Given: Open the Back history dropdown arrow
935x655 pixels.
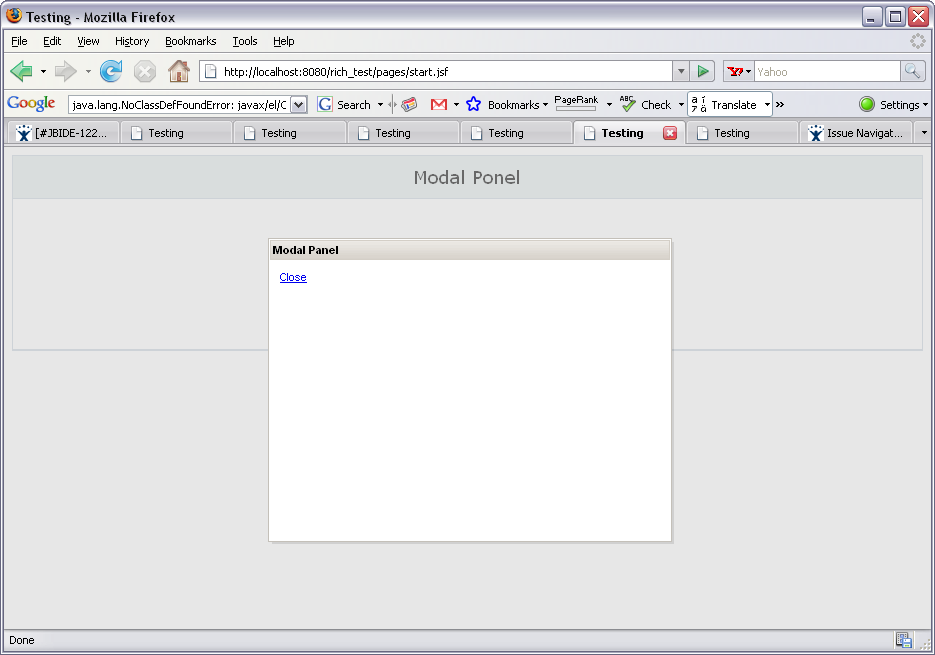Looking at the screenshot, I should pyautogui.click(x=43, y=72).
